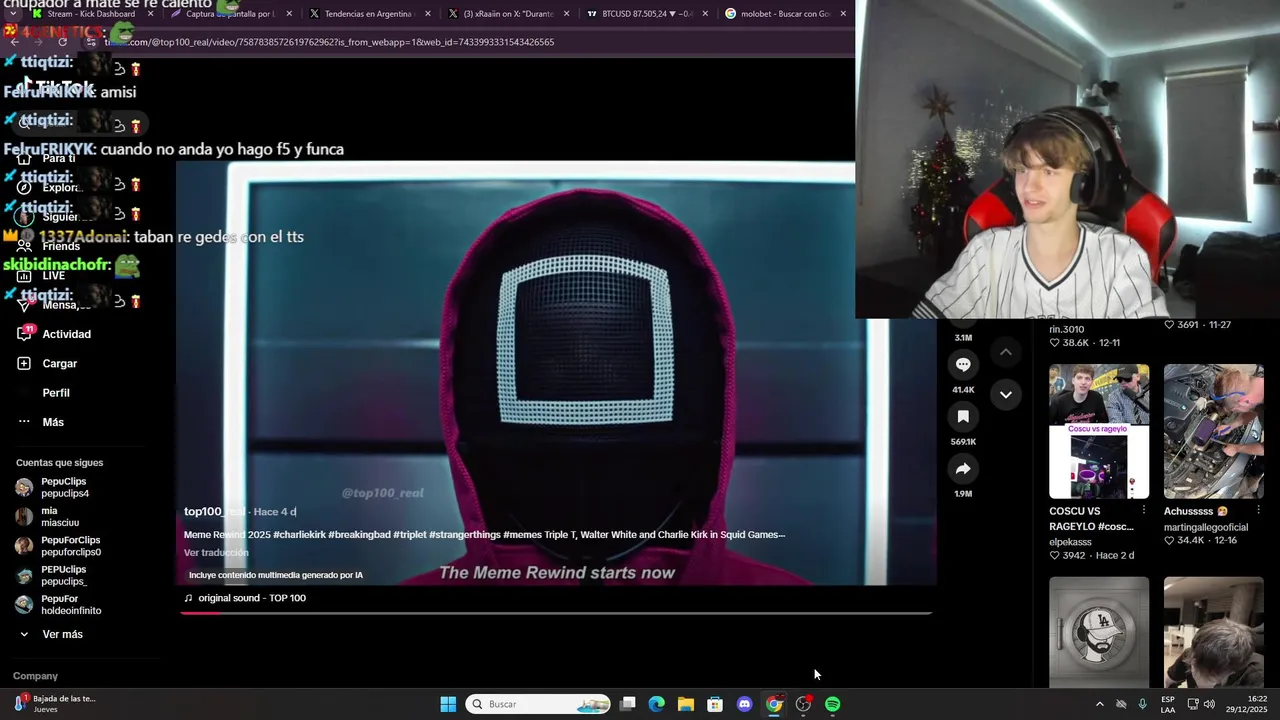Share the video using the arrow icon
The width and height of the screenshot is (1280, 720).
click(x=963, y=469)
